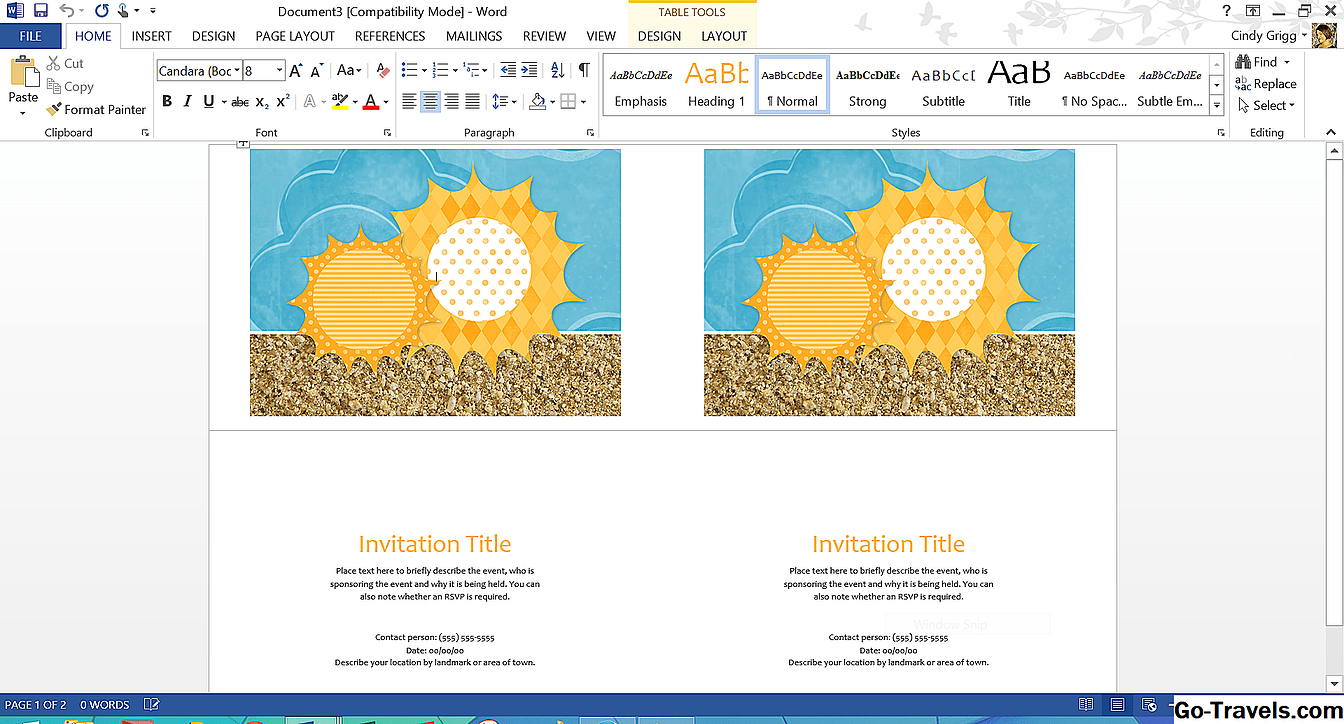Image resolution: width=1344 pixels, height=724 pixels.
Task: Apply the Strong style
Action: pyautogui.click(x=867, y=84)
